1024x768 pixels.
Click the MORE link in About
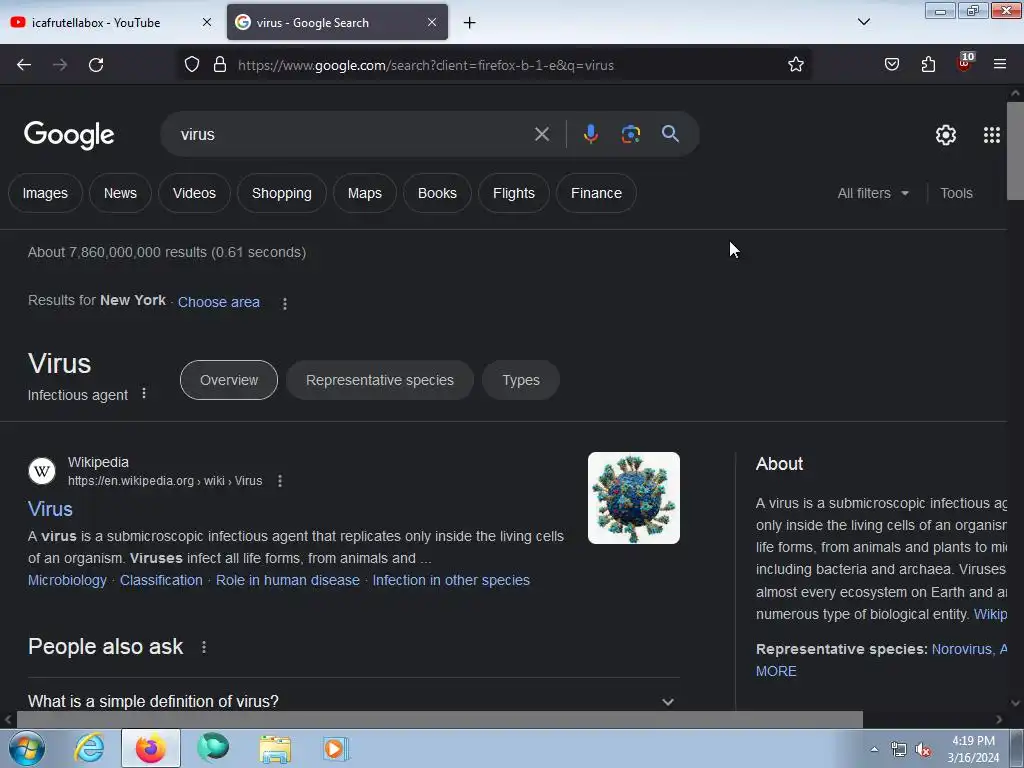(x=776, y=671)
